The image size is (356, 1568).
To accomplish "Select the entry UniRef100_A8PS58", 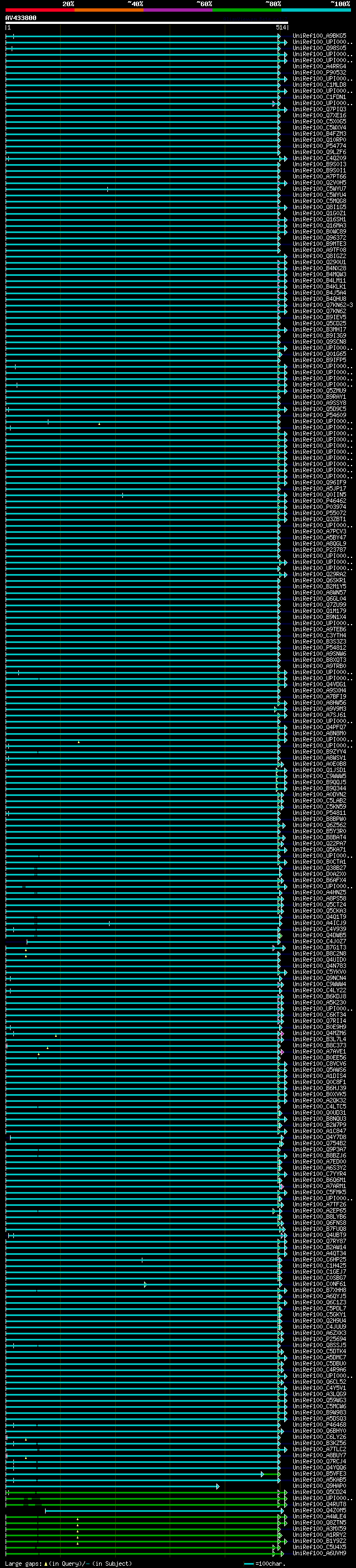I will coord(319,898).
